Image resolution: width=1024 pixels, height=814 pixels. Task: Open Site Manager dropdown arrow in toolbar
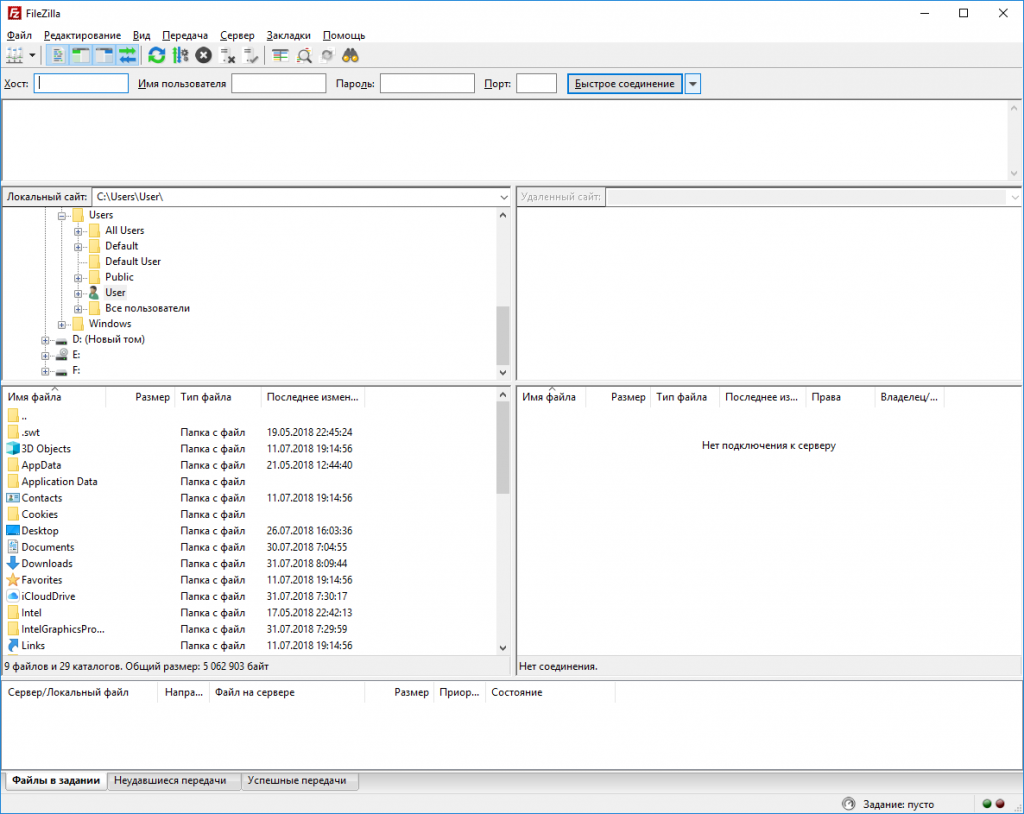[x=32, y=56]
